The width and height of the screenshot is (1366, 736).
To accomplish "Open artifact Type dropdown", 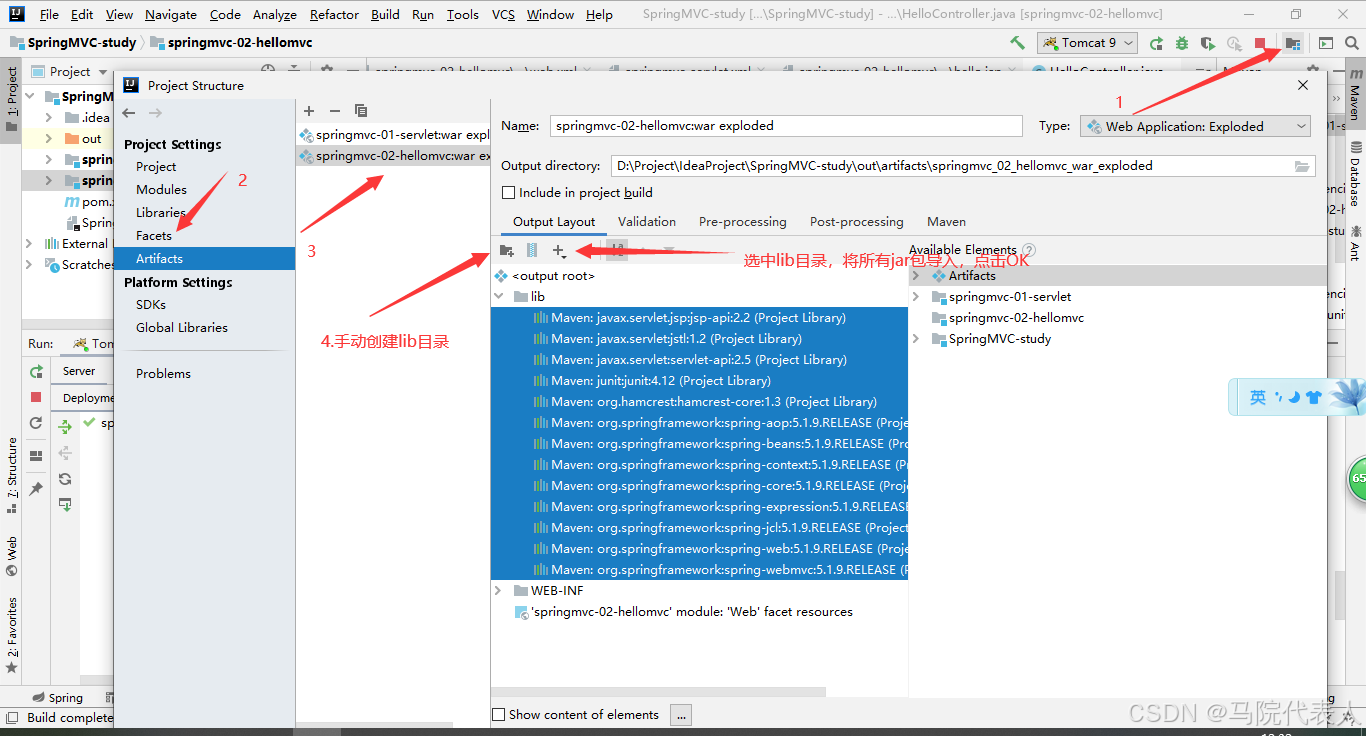I will [x=1195, y=126].
